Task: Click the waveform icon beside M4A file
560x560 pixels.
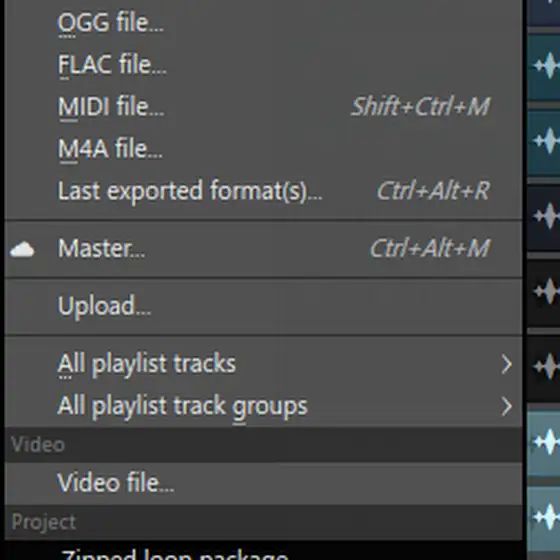Action: 547,141
